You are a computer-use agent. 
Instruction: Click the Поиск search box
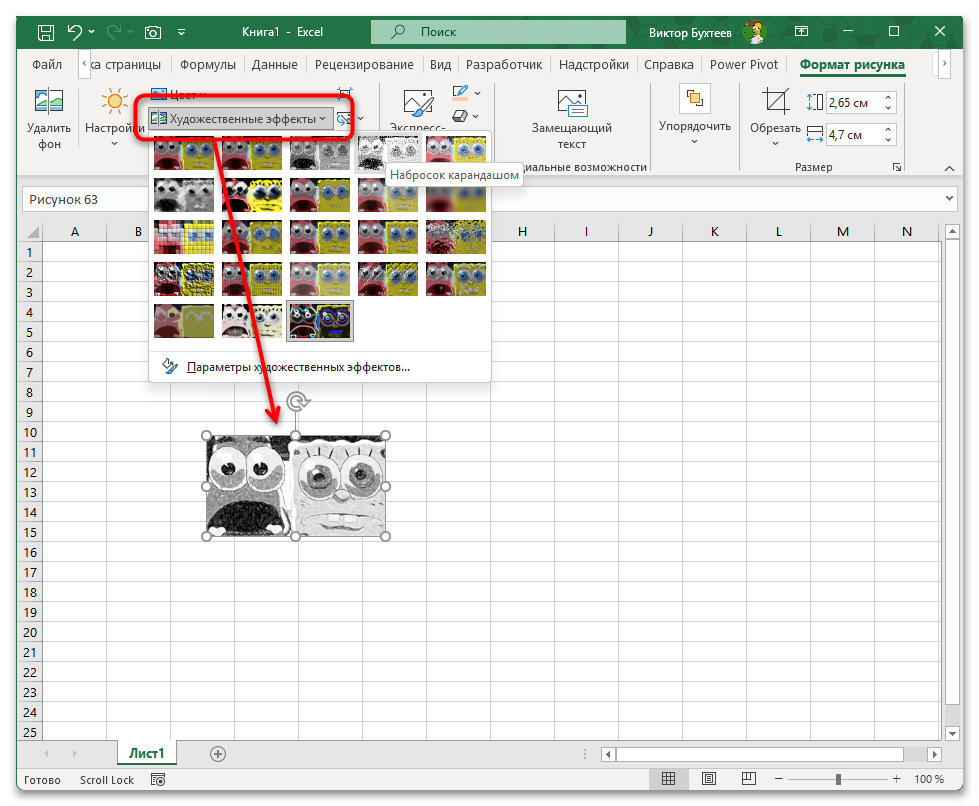click(498, 32)
